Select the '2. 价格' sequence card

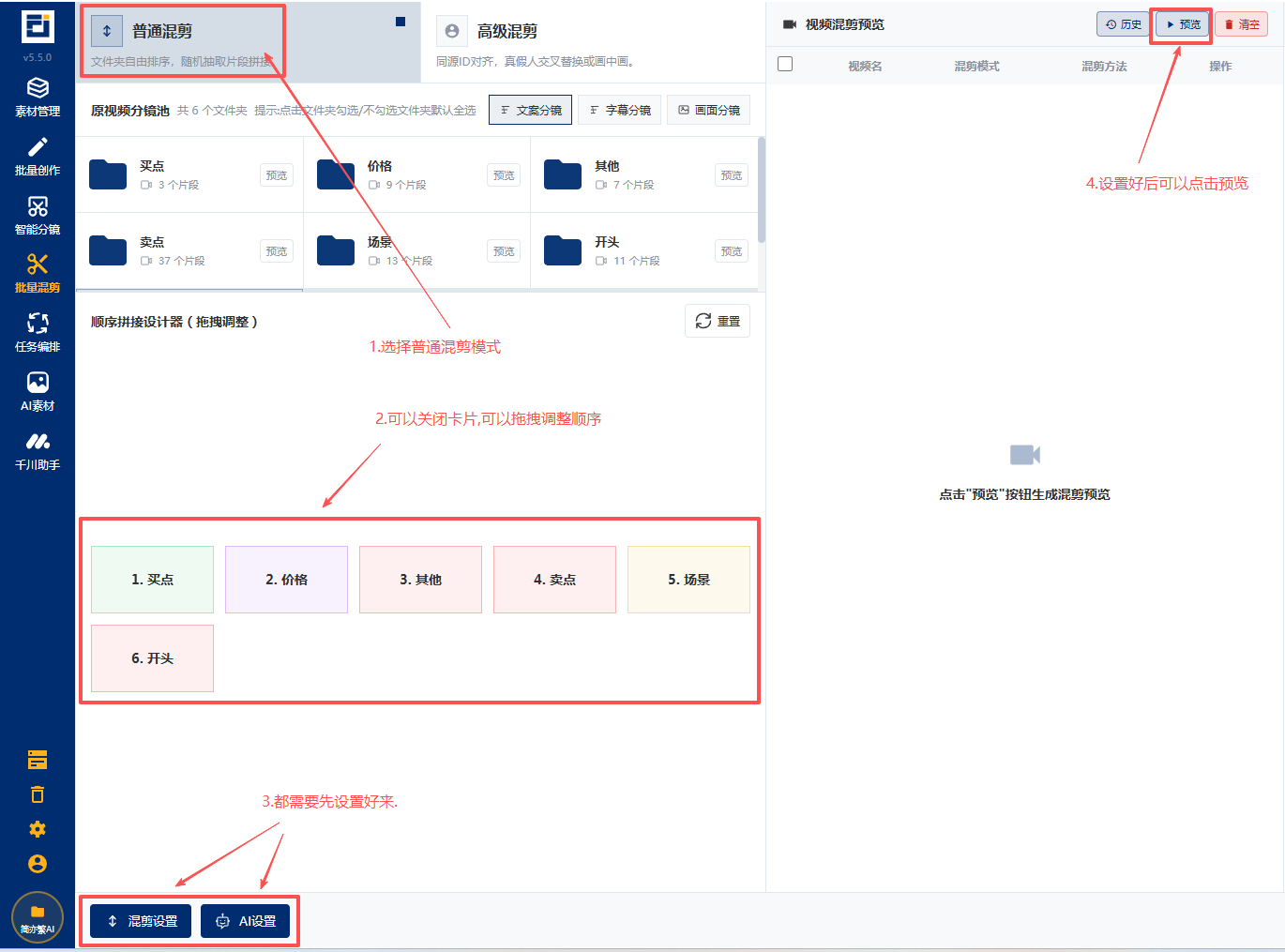pyautogui.click(x=286, y=580)
